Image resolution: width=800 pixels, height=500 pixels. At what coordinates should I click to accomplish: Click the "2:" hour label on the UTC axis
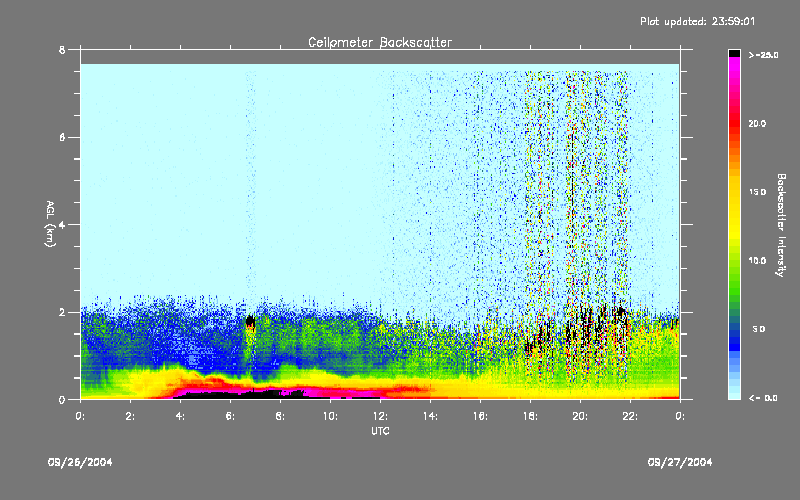pyautogui.click(x=130, y=416)
